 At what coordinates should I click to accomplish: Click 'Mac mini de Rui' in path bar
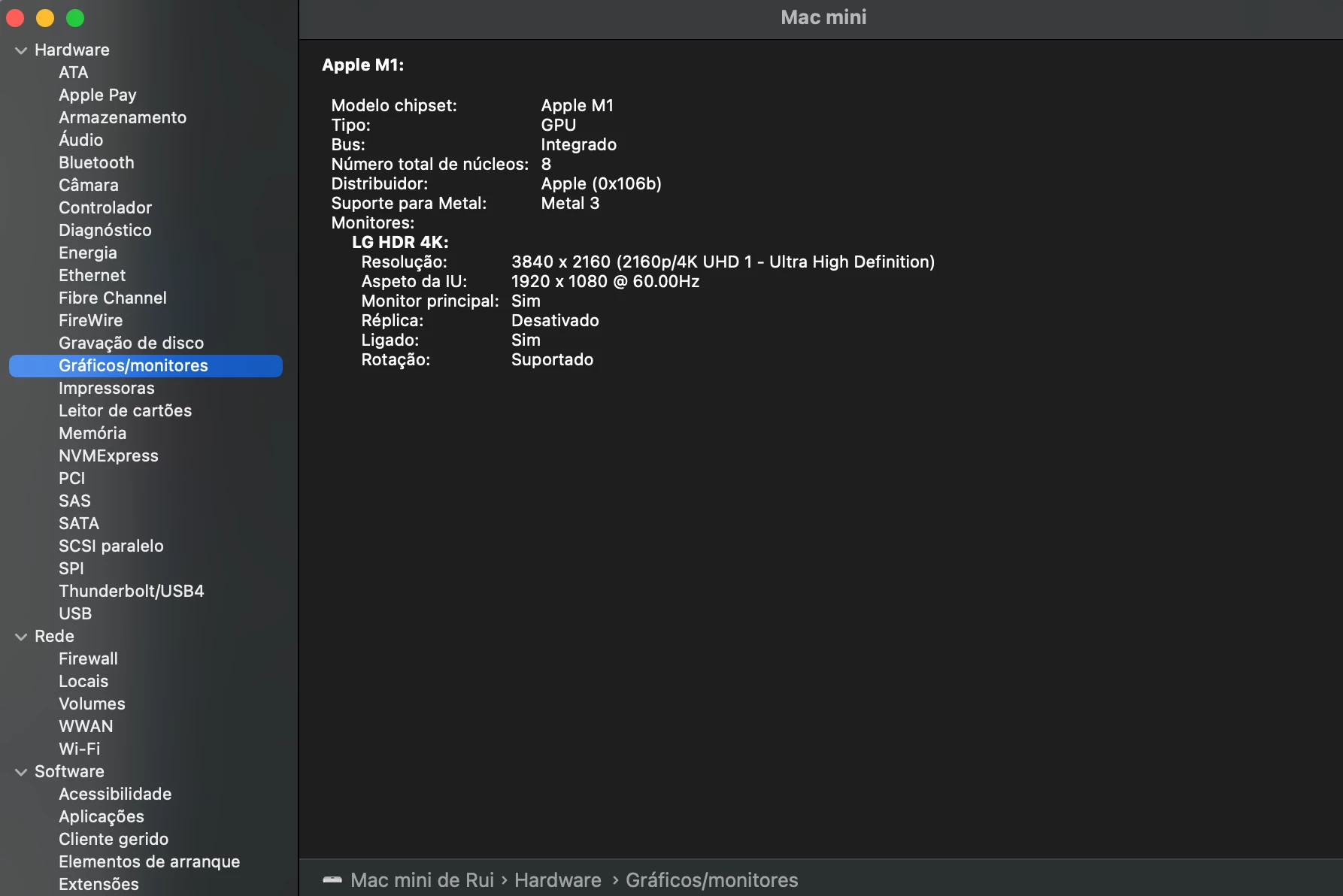[423, 880]
